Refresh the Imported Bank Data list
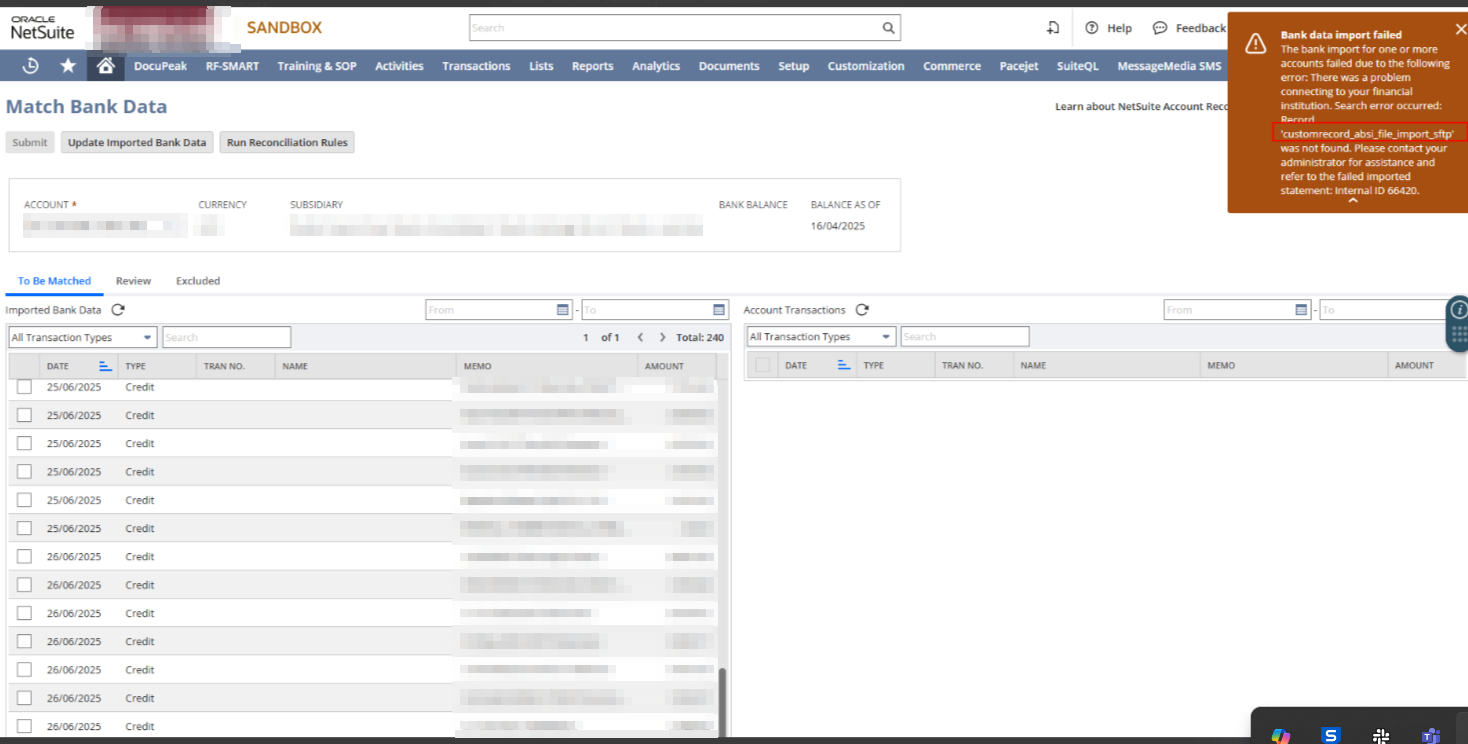 118,310
